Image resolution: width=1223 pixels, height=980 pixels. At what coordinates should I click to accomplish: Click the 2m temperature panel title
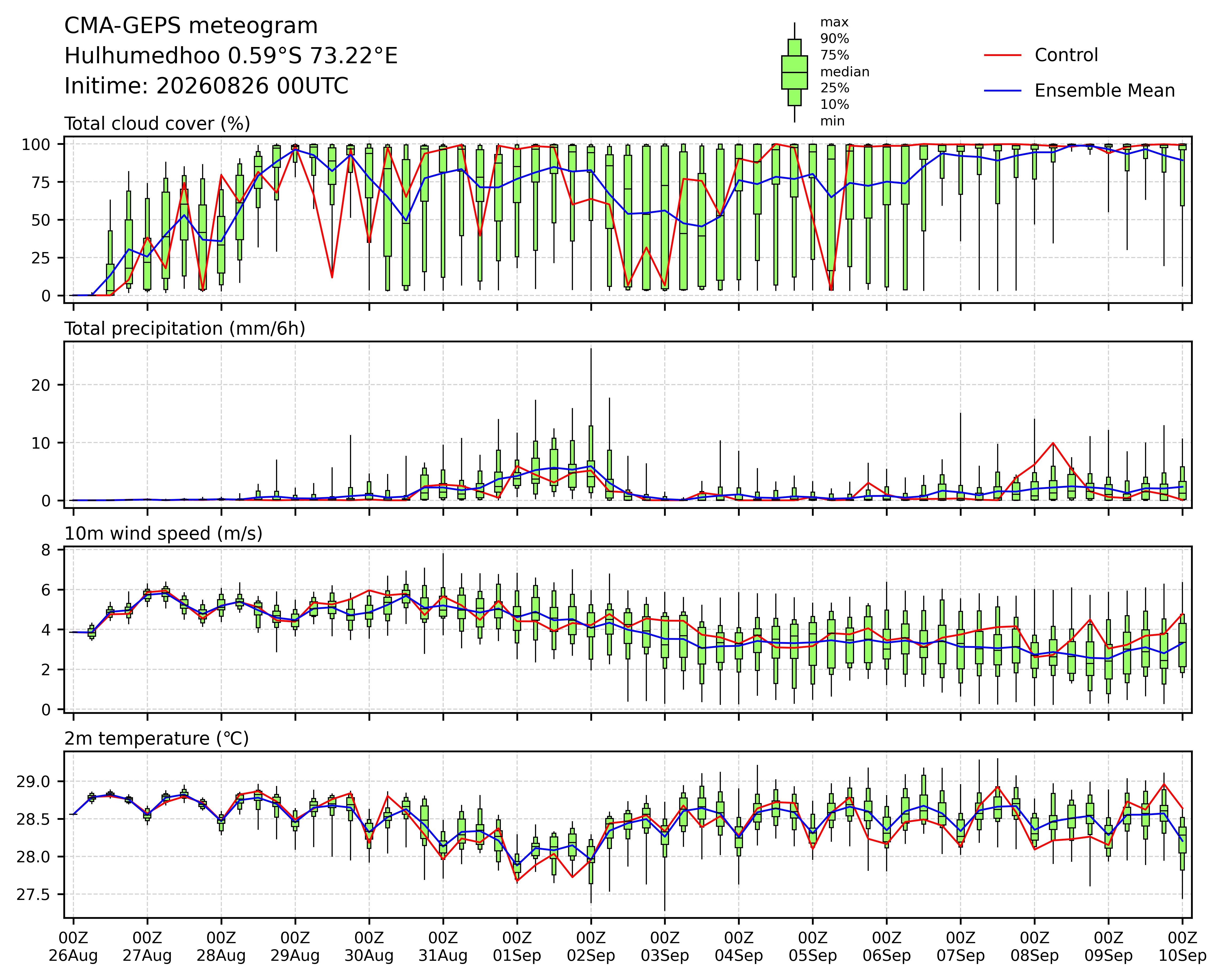click(x=156, y=738)
